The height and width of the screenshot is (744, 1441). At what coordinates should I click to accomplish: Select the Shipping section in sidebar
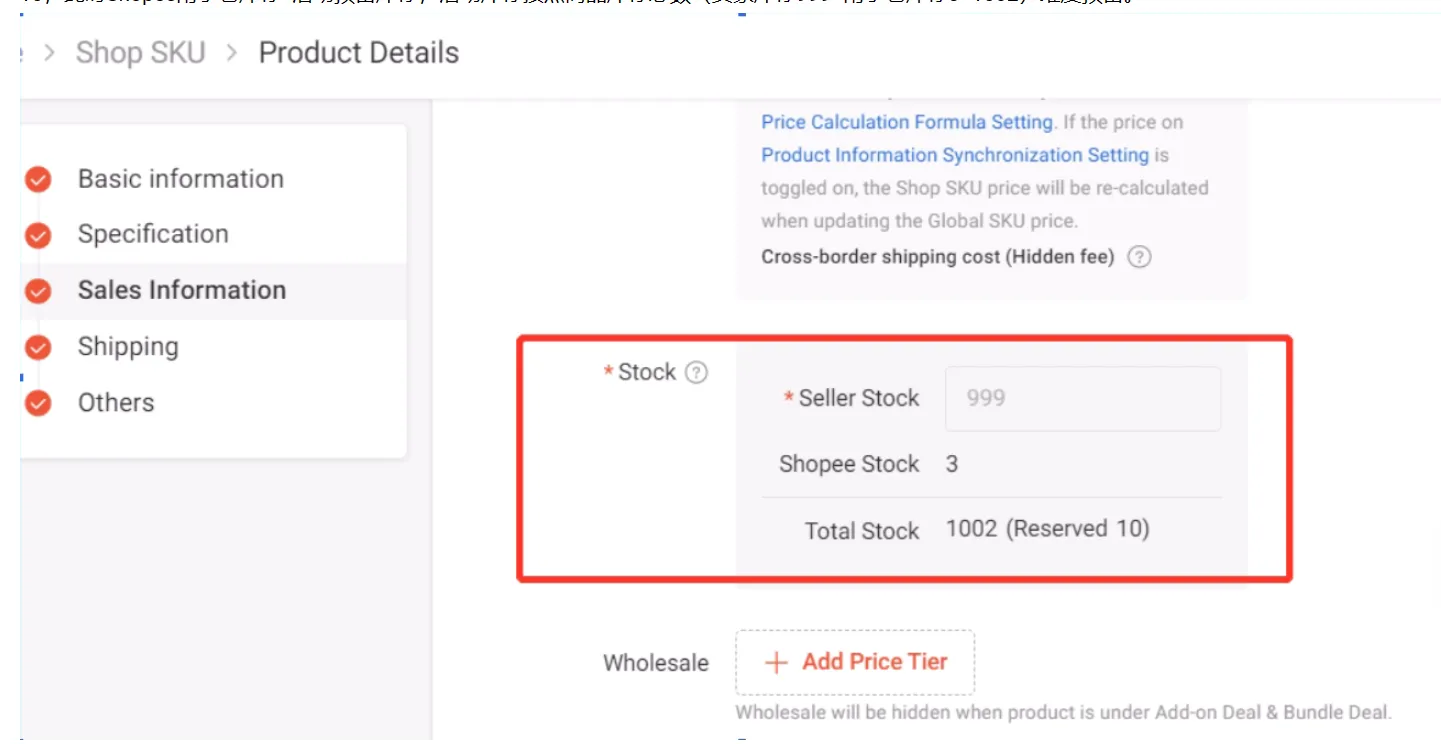coord(128,347)
